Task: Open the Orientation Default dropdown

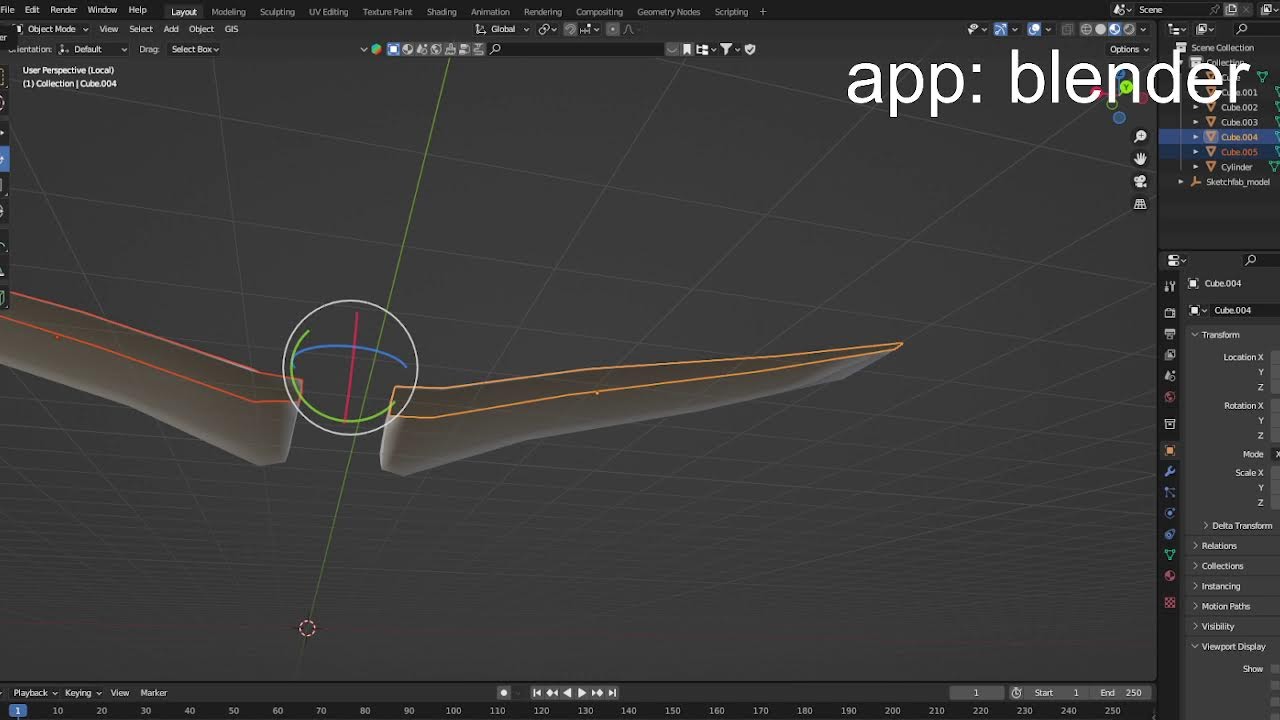Action: click(93, 49)
